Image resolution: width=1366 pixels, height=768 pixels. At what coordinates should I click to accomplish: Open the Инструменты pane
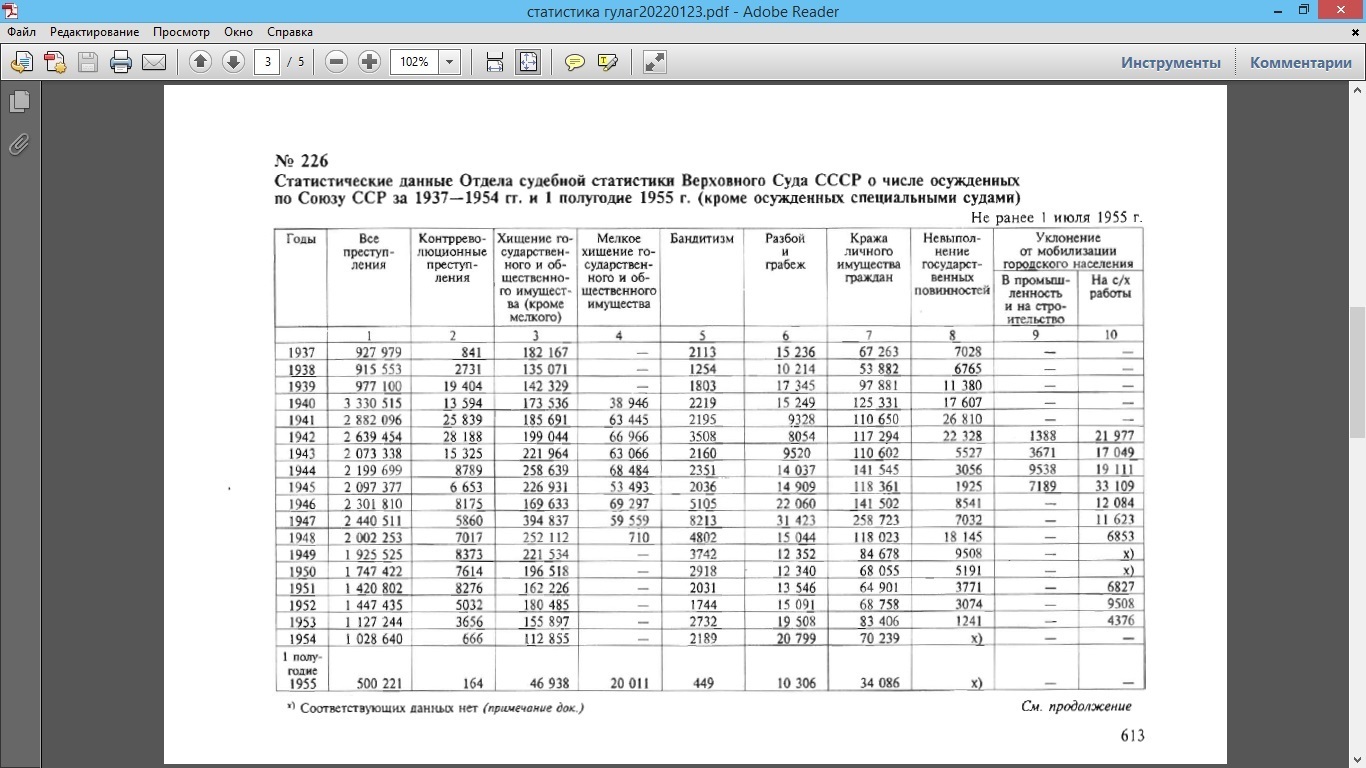(x=1170, y=62)
